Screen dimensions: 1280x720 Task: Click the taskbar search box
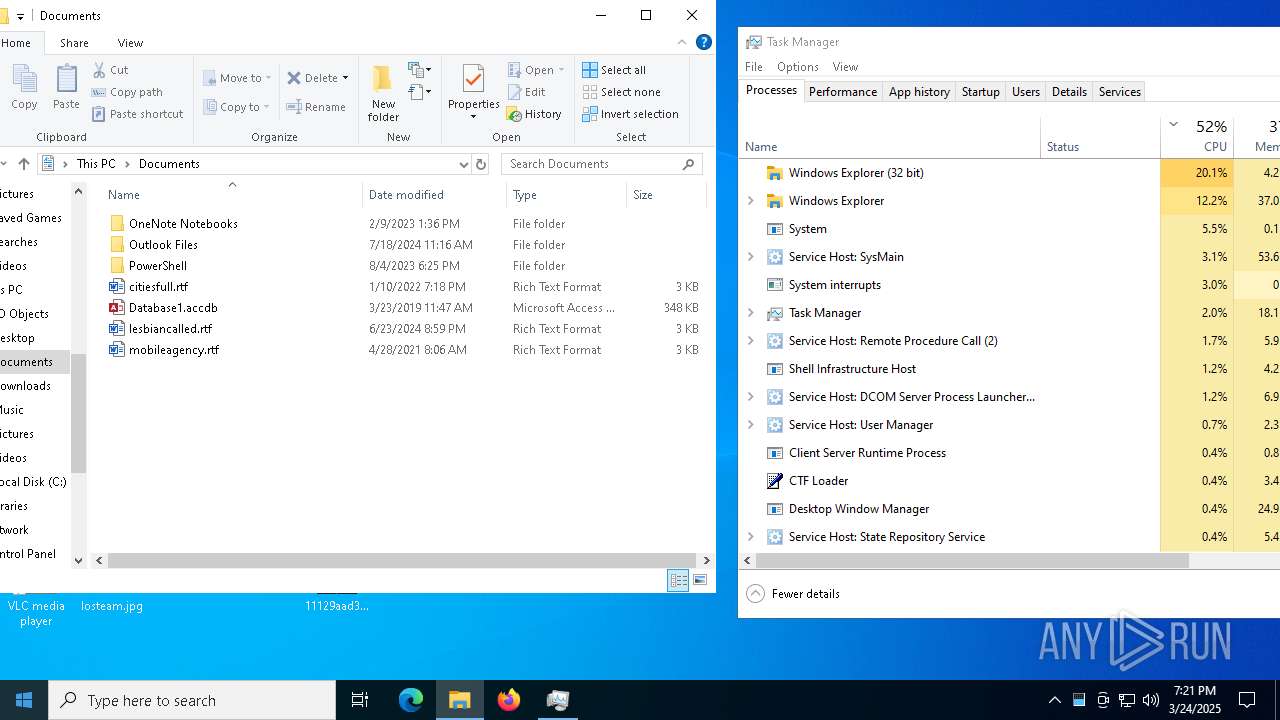tap(192, 700)
